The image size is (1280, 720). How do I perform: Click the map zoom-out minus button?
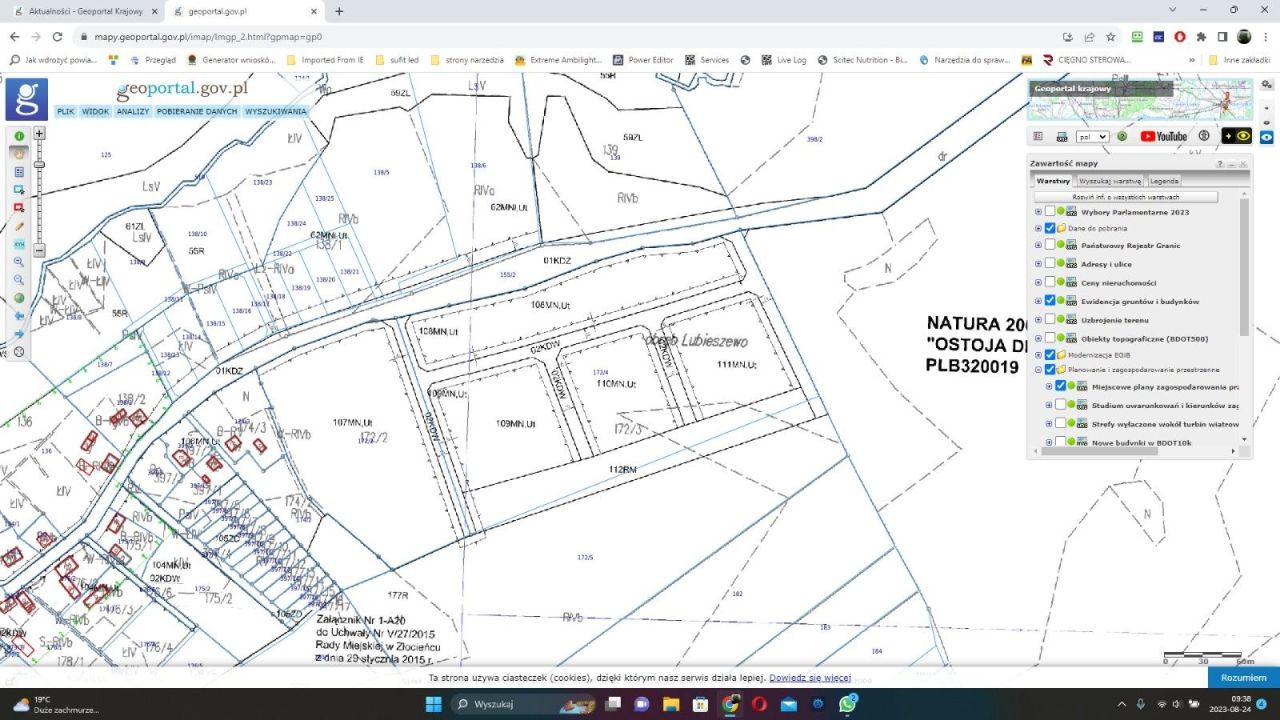pos(40,250)
